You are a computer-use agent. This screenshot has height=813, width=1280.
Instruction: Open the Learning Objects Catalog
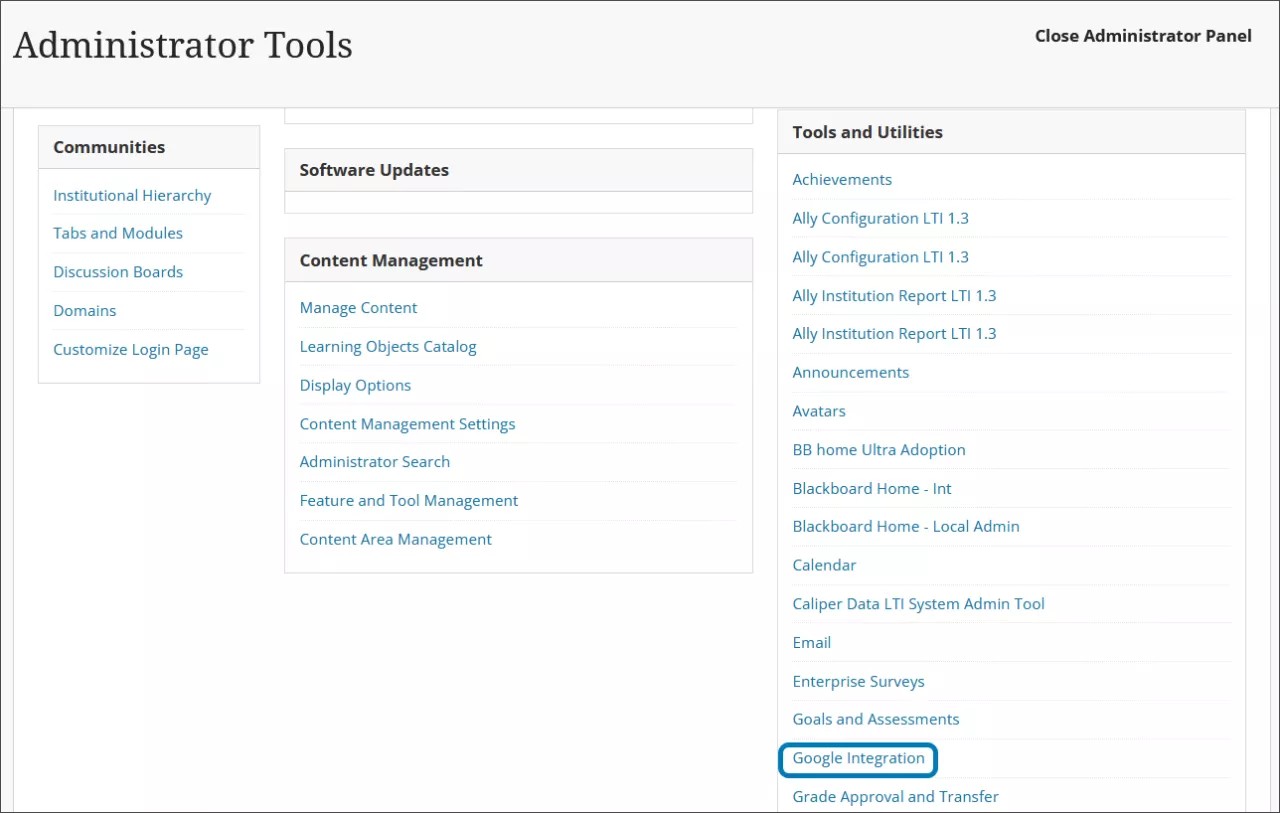coord(388,346)
